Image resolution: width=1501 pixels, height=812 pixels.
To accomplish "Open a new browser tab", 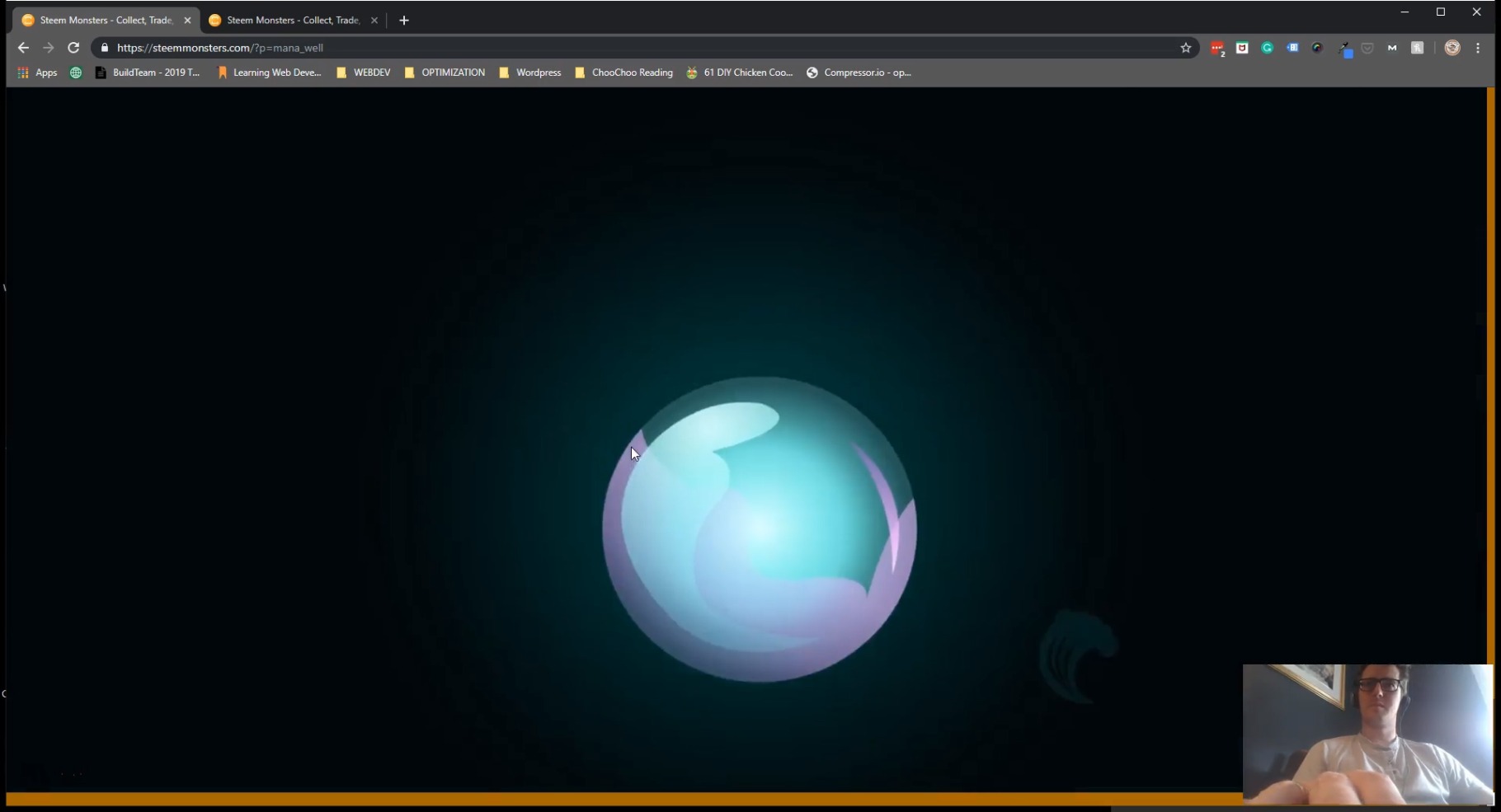I will tap(404, 20).
